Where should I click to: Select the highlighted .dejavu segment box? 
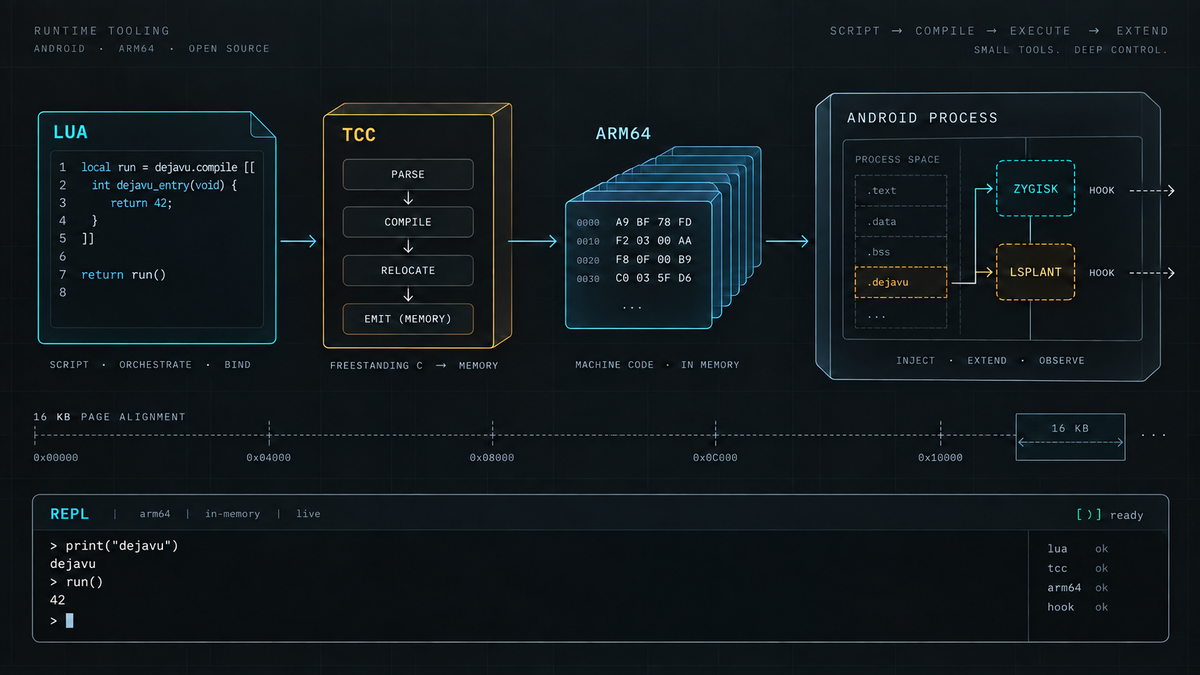tap(901, 283)
